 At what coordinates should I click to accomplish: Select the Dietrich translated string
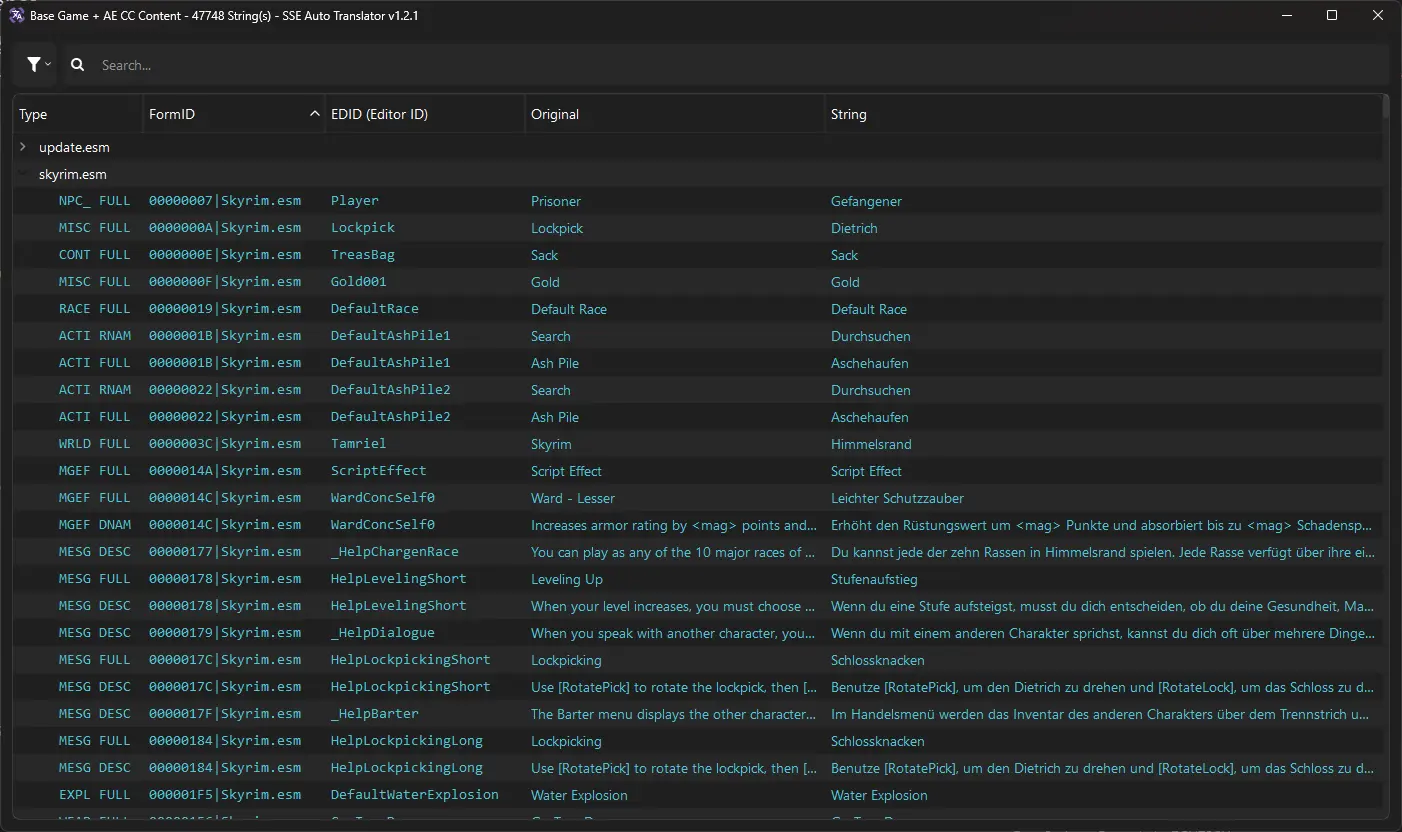(x=854, y=228)
